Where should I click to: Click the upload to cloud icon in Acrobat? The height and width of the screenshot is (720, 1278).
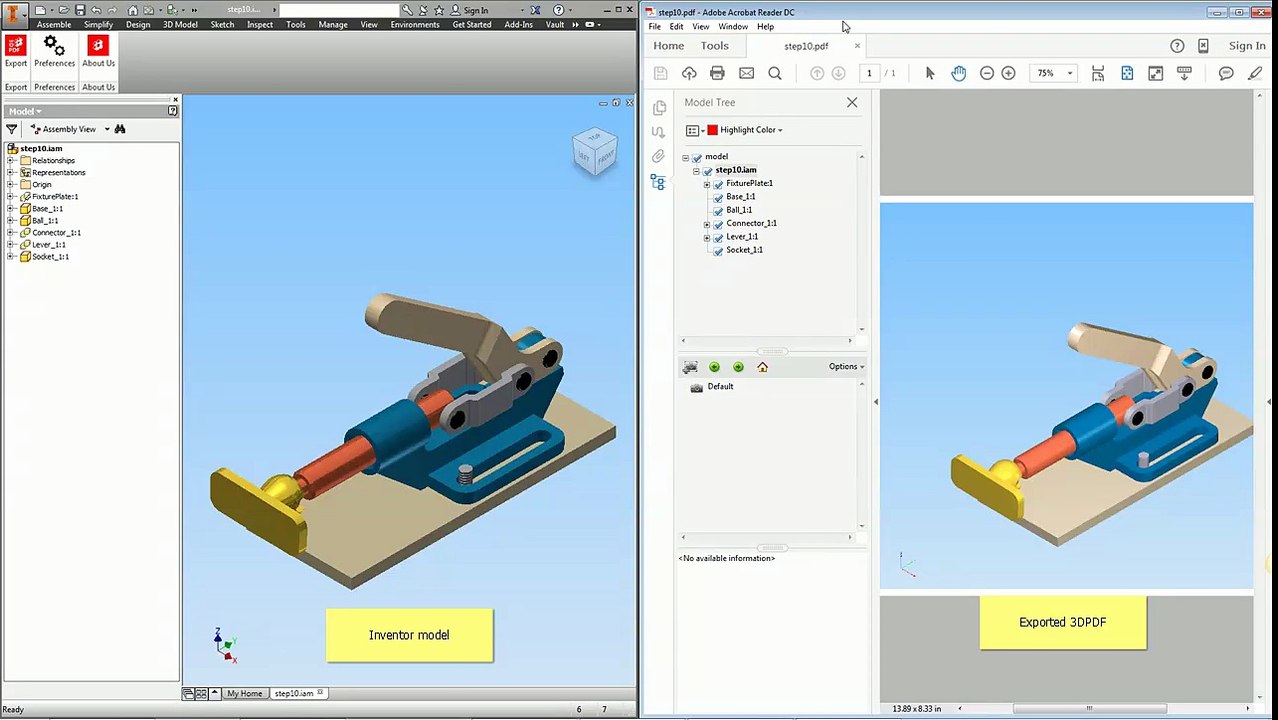[x=689, y=73]
